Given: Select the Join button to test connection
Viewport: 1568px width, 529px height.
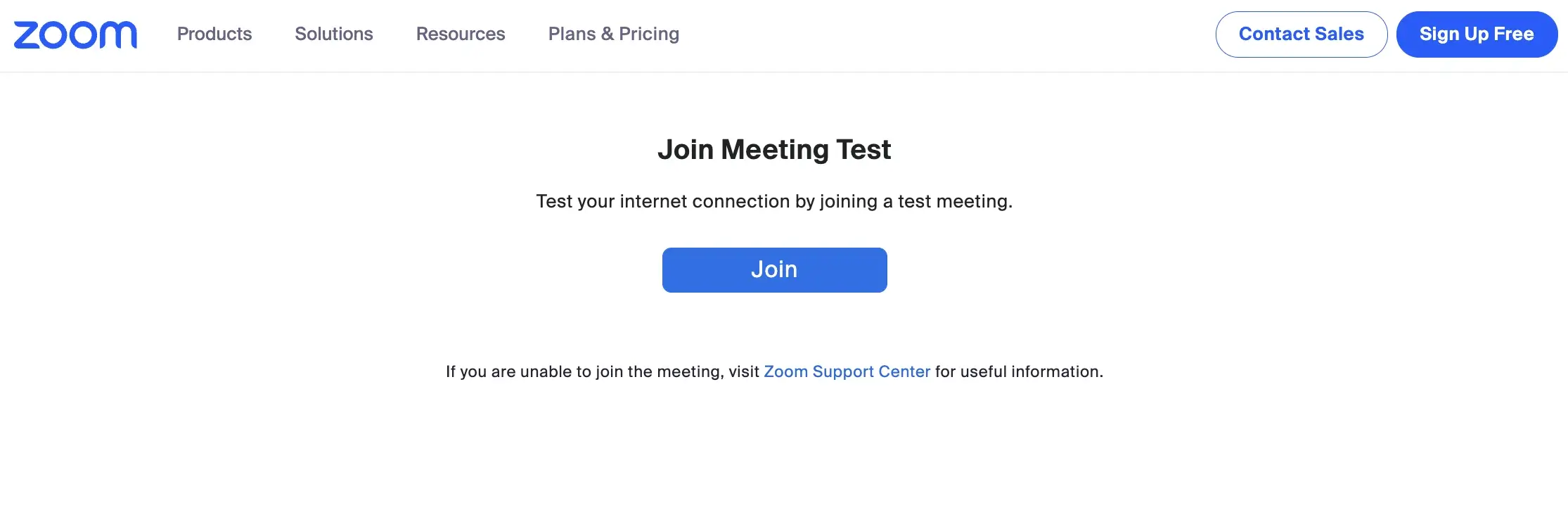Looking at the screenshot, I should 774,269.
